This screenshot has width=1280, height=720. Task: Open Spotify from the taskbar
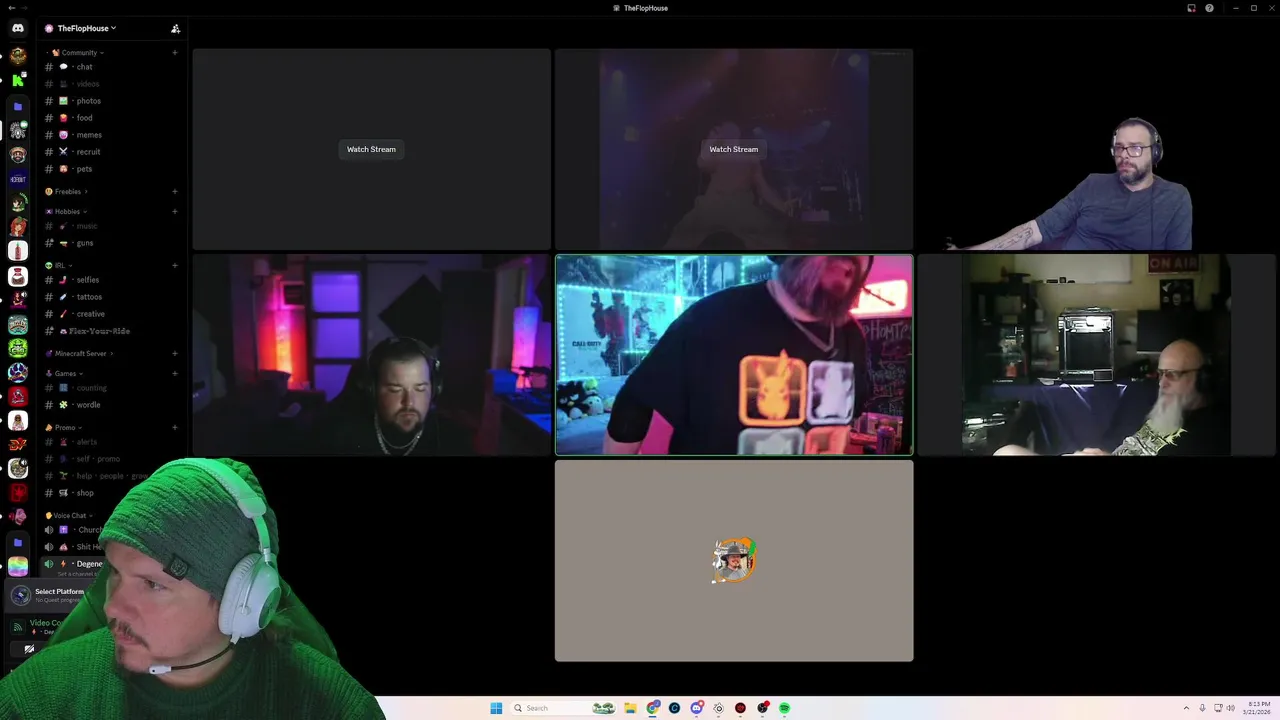(784, 708)
